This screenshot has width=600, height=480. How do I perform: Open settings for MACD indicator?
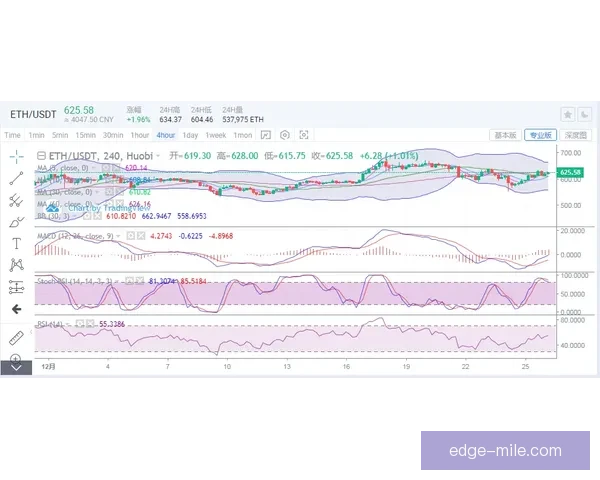pyautogui.click(x=131, y=236)
